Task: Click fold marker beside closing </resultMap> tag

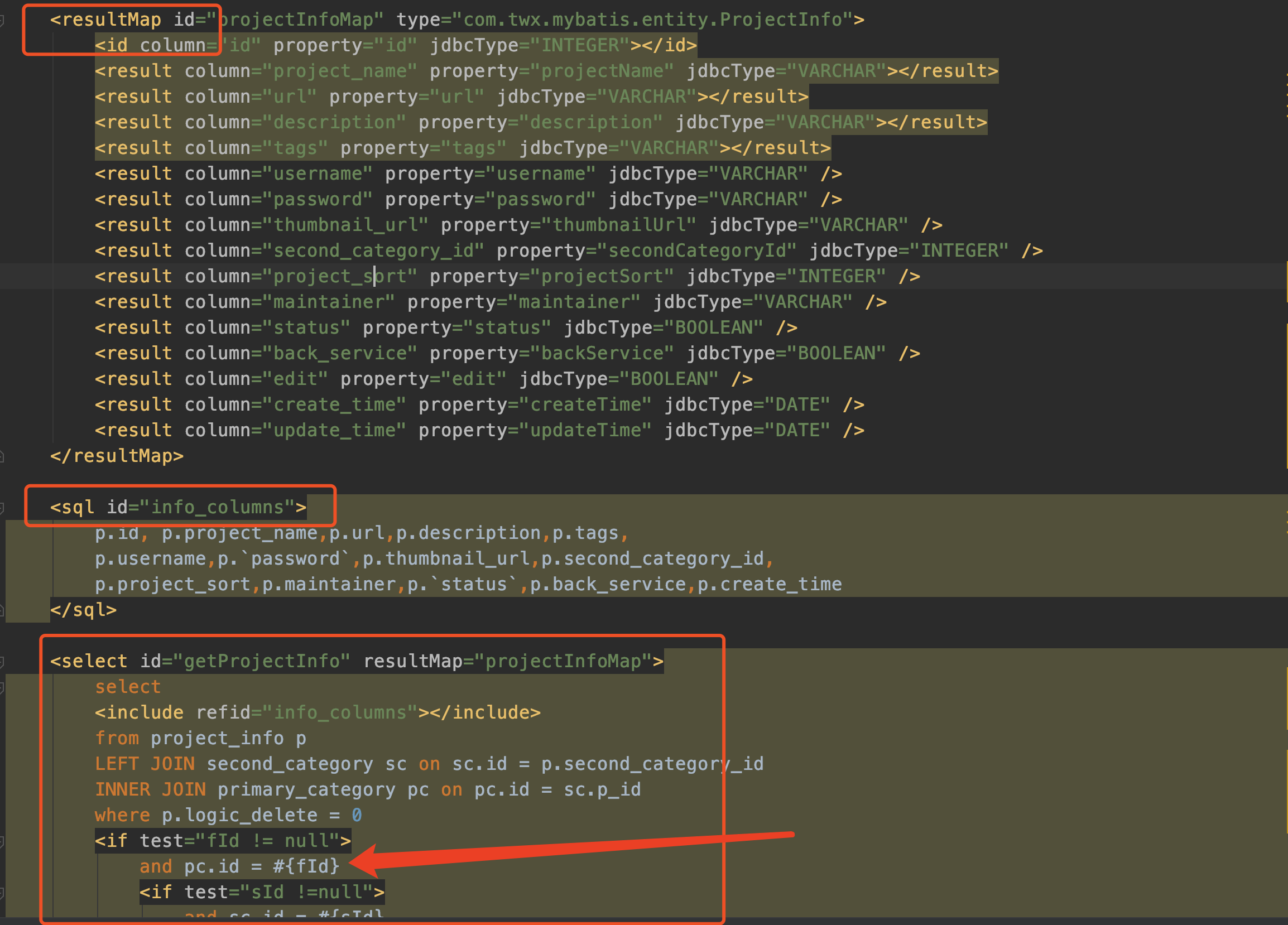Action: (2, 456)
